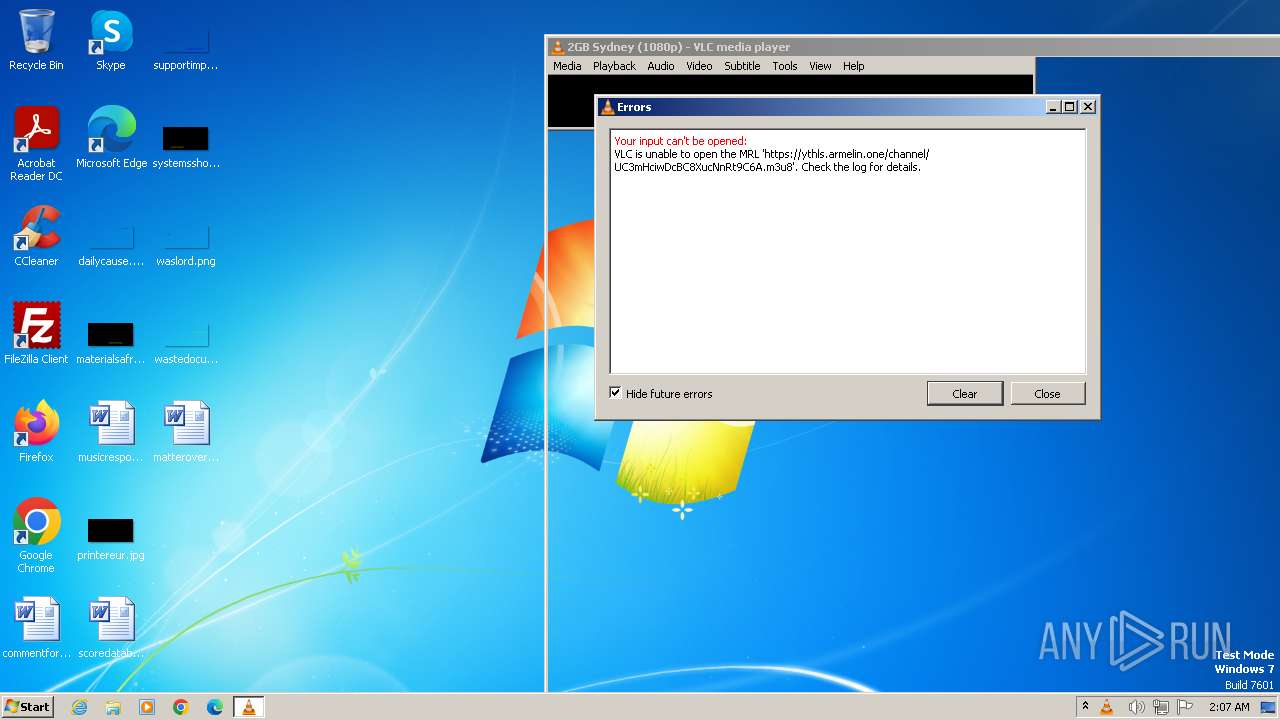This screenshot has width=1280, height=720.
Task: Close Errors dialog with X button
Action: pyautogui.click(x=1088, y=107)
